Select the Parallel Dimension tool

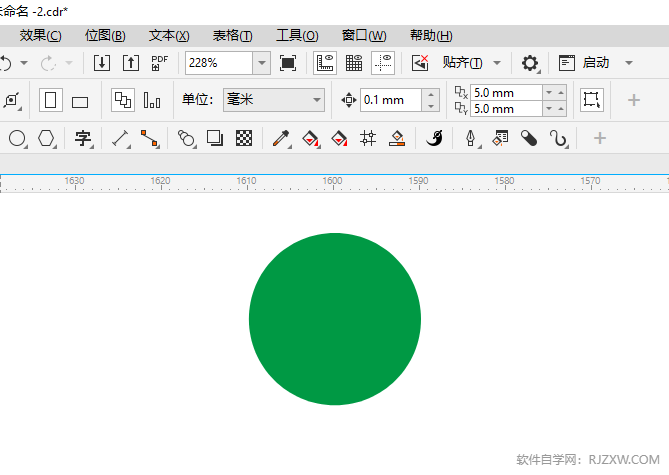[121, 139]
